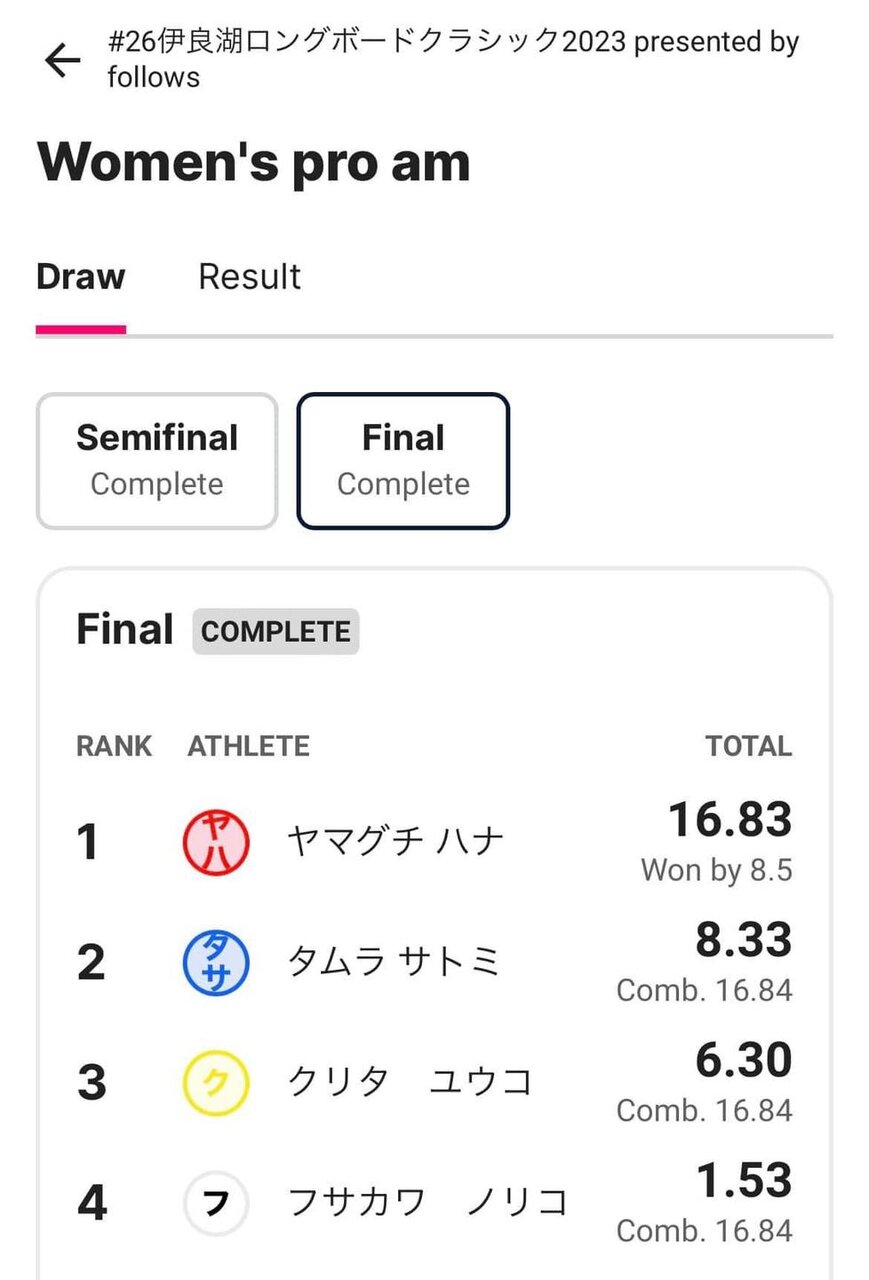The height and width of the screenshot is (1280, 869).
Task: Tap the 6.30 total score
Action: click(743, 1061)
